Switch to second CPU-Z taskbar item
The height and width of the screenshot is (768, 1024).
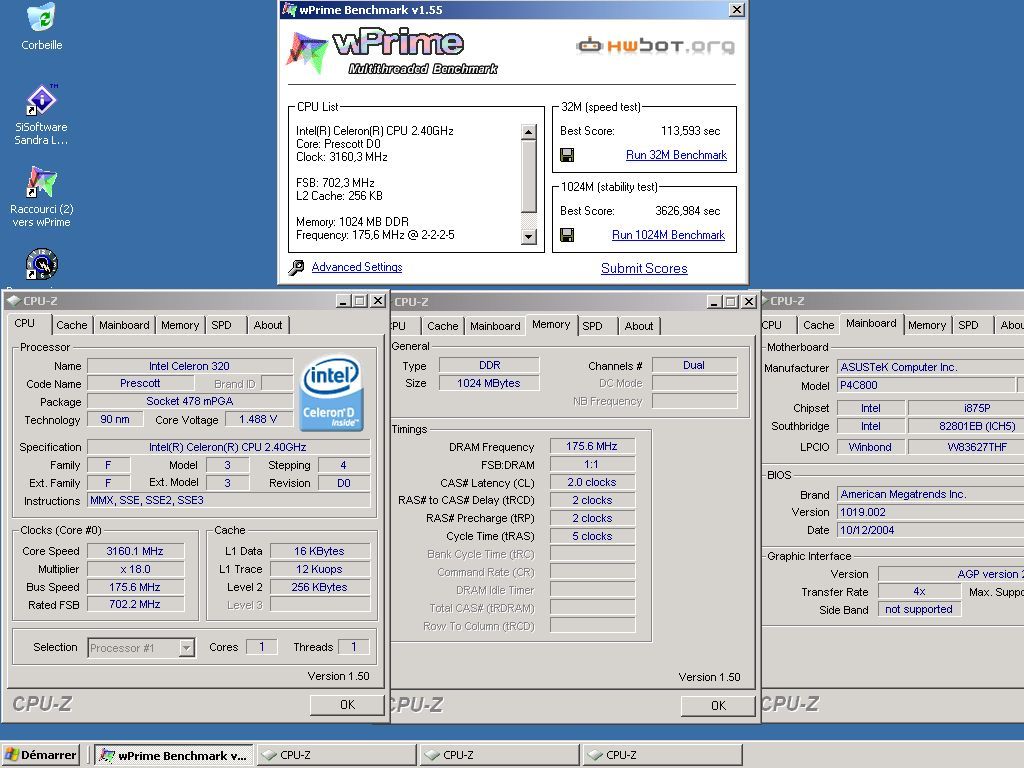(x=499, y=755)
